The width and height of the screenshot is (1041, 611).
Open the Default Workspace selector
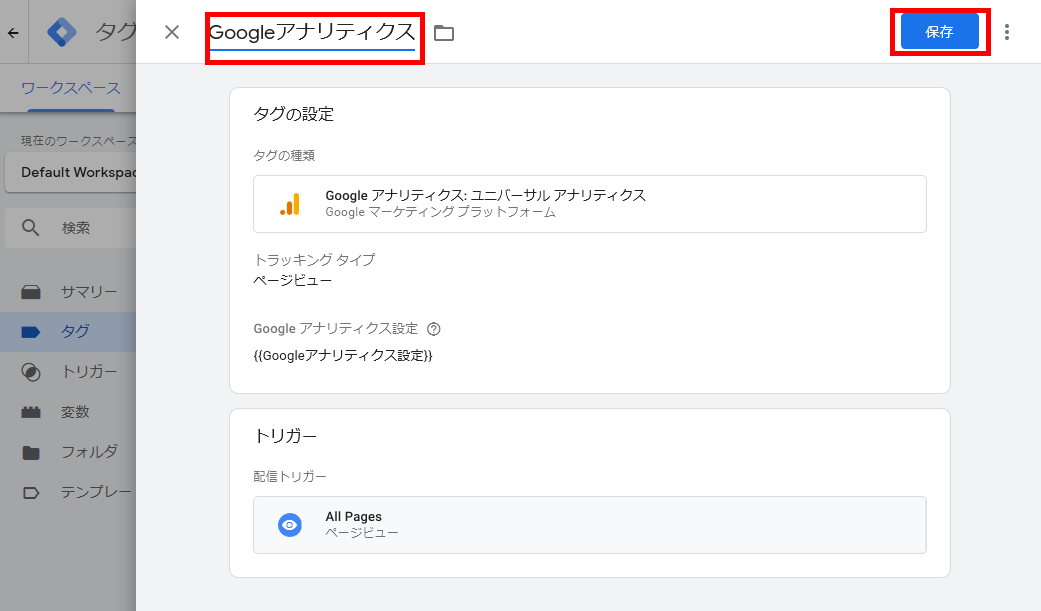70,172
